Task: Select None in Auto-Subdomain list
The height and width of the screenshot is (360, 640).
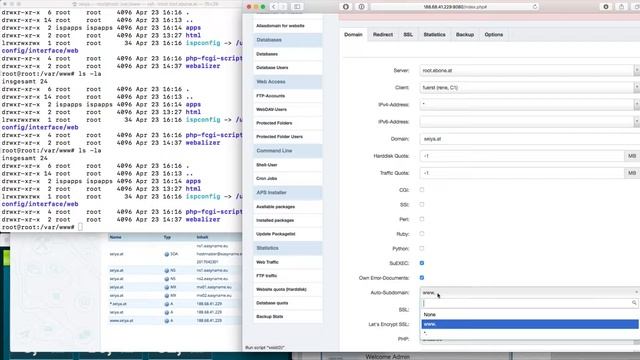Action: click(529, 315)
